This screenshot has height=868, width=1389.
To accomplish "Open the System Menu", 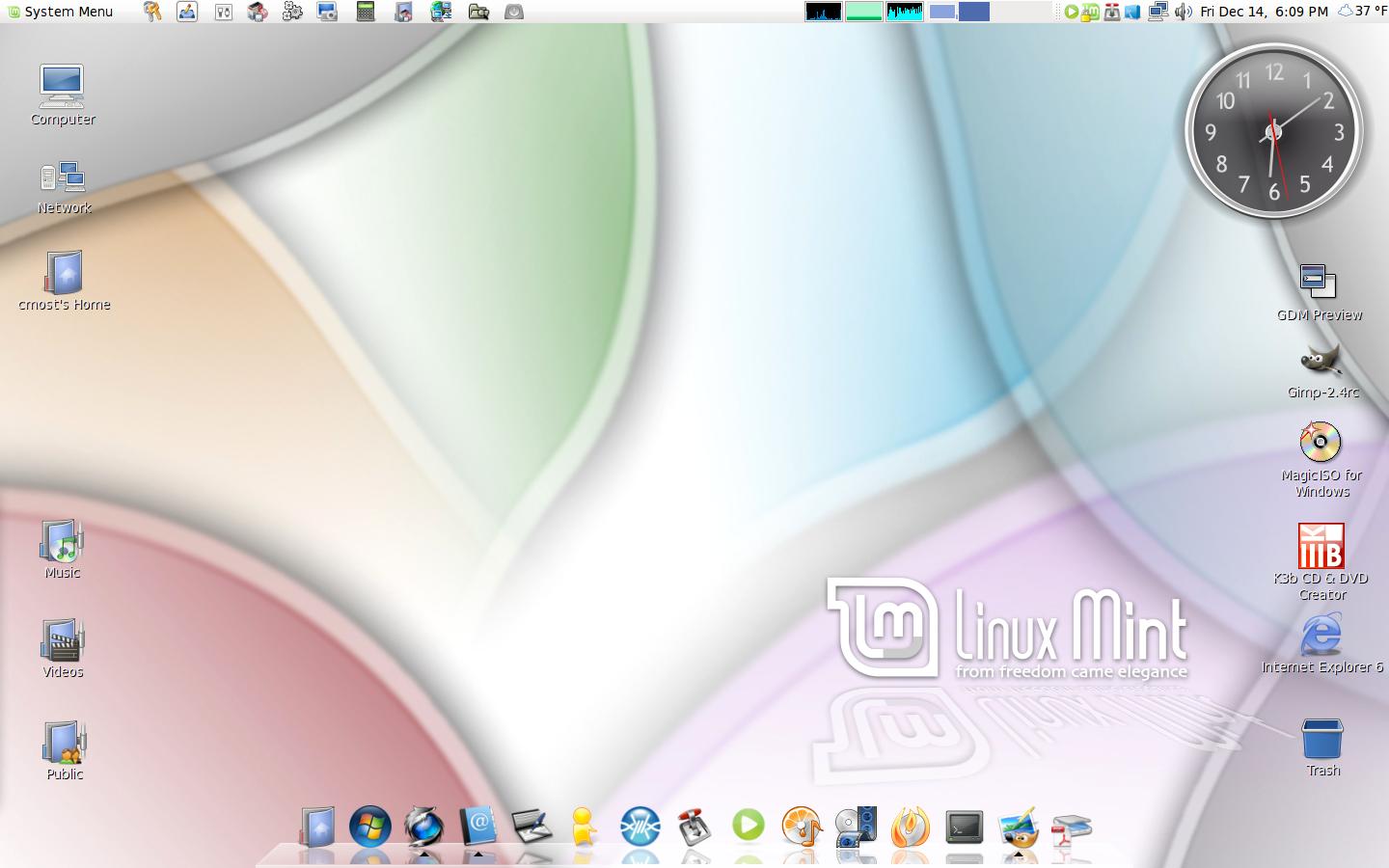I will click(60, 12).
